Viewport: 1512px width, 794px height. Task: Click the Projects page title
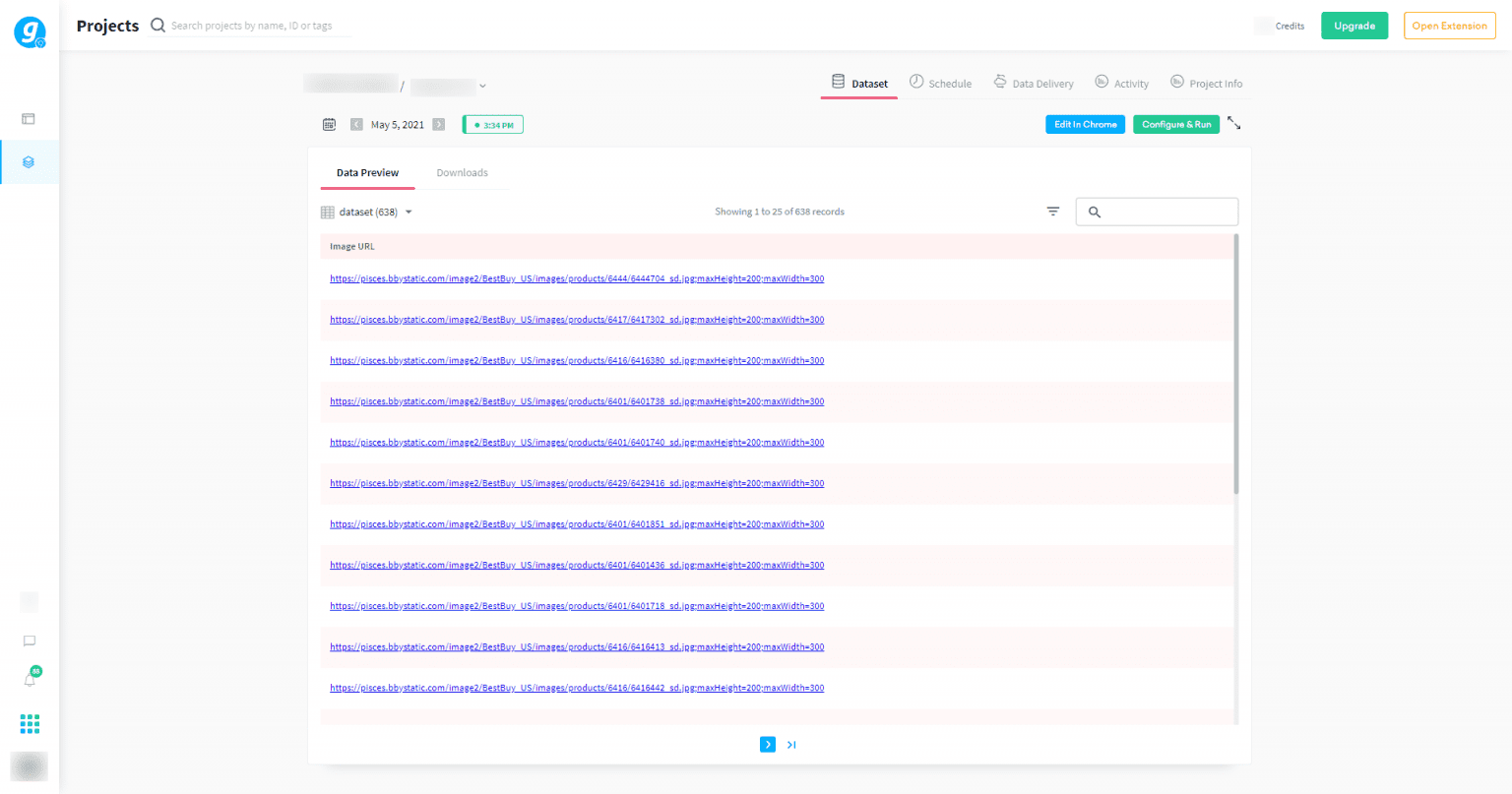[x=107, y=26]
